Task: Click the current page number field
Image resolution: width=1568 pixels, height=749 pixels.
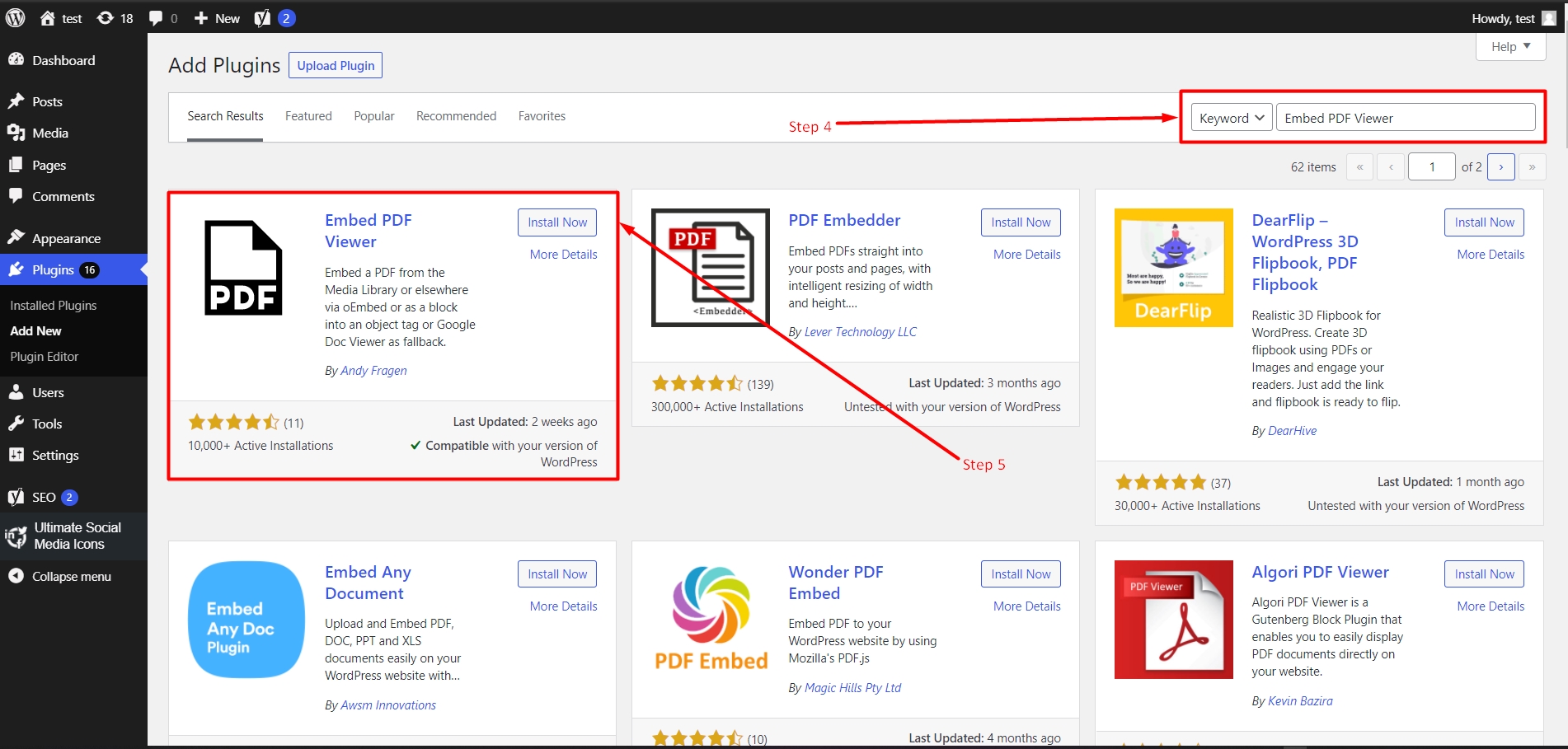Action: pyautogui.click(x=1432, y=166)
